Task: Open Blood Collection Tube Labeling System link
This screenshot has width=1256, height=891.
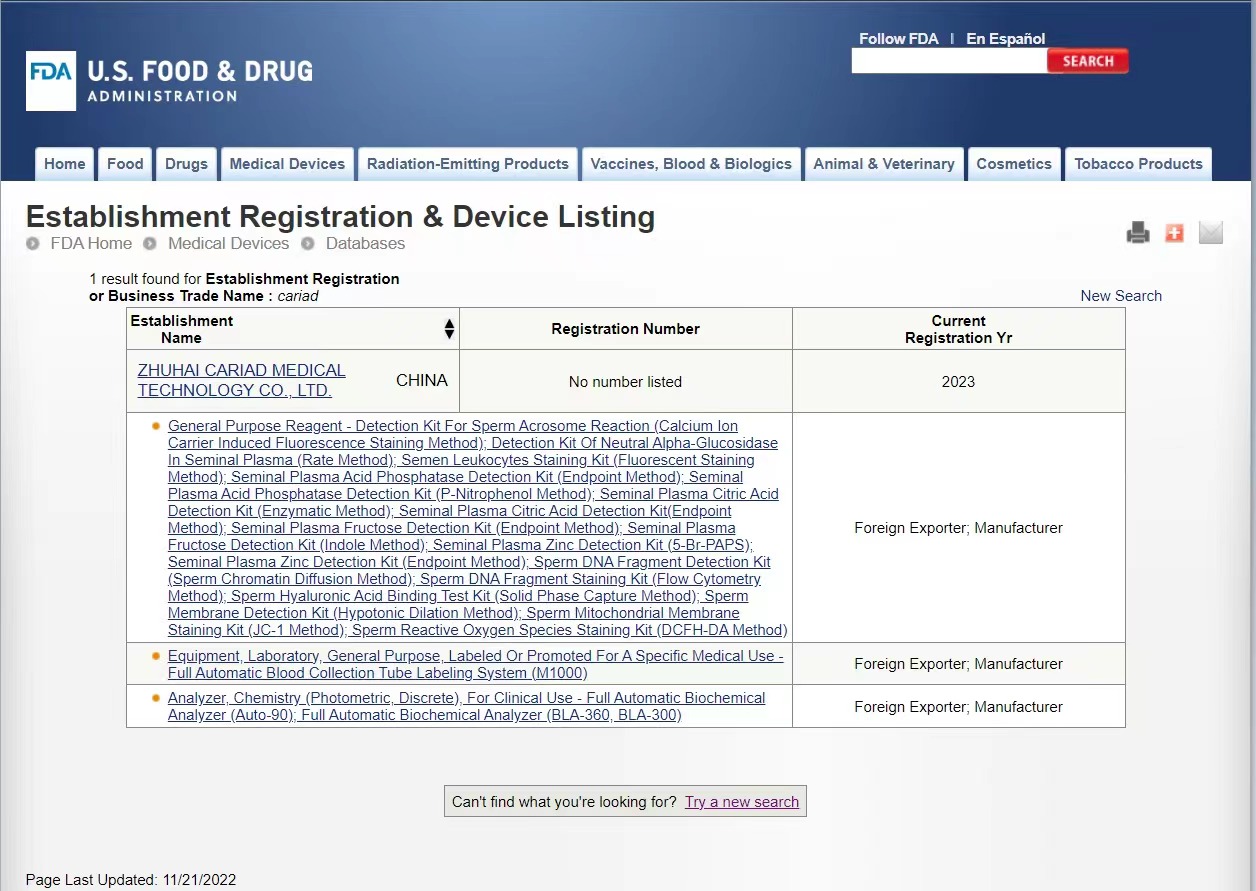Action: (475, 664)
